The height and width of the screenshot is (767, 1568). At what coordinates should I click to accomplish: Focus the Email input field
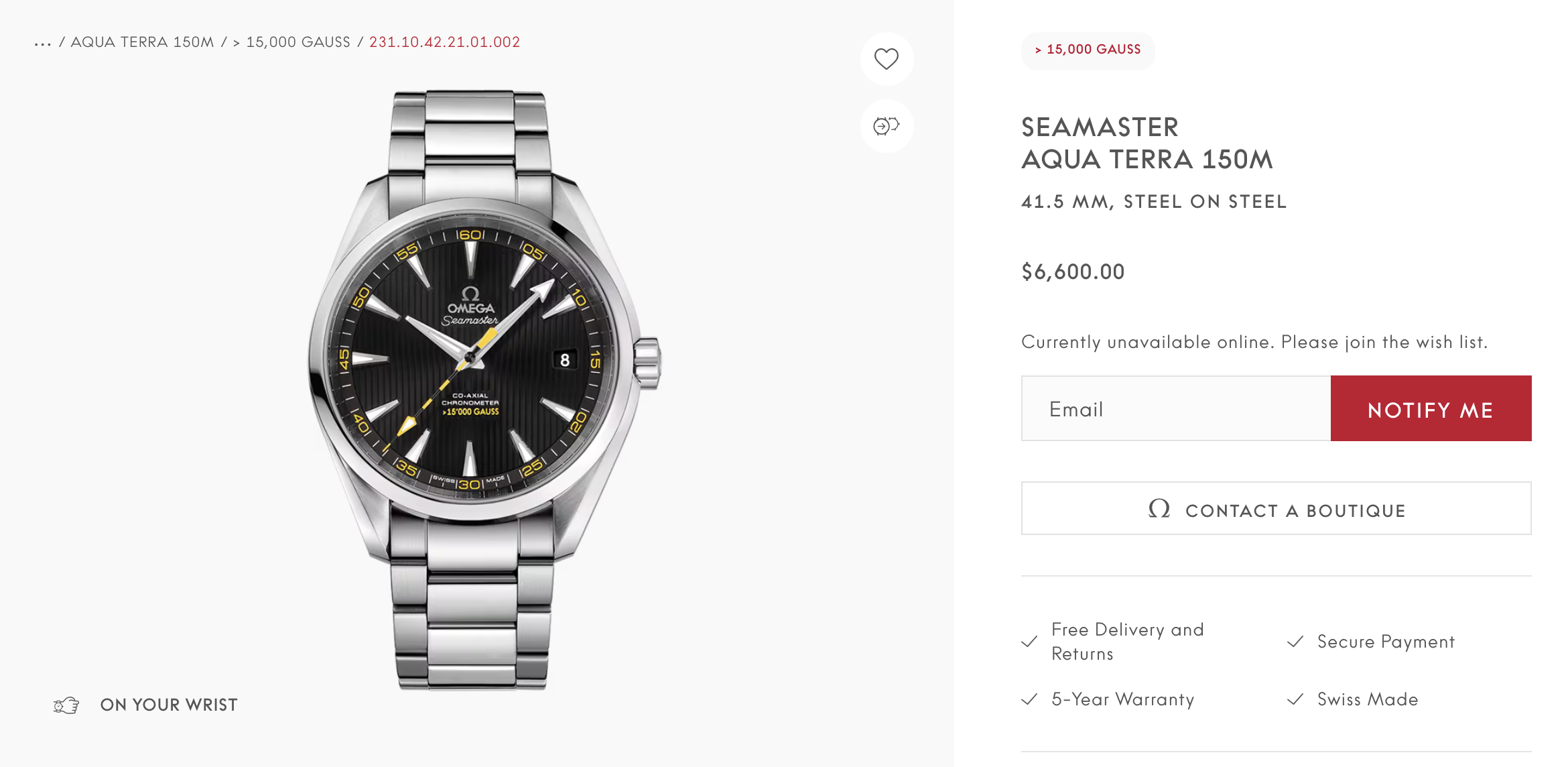[x=1176, y=409]
